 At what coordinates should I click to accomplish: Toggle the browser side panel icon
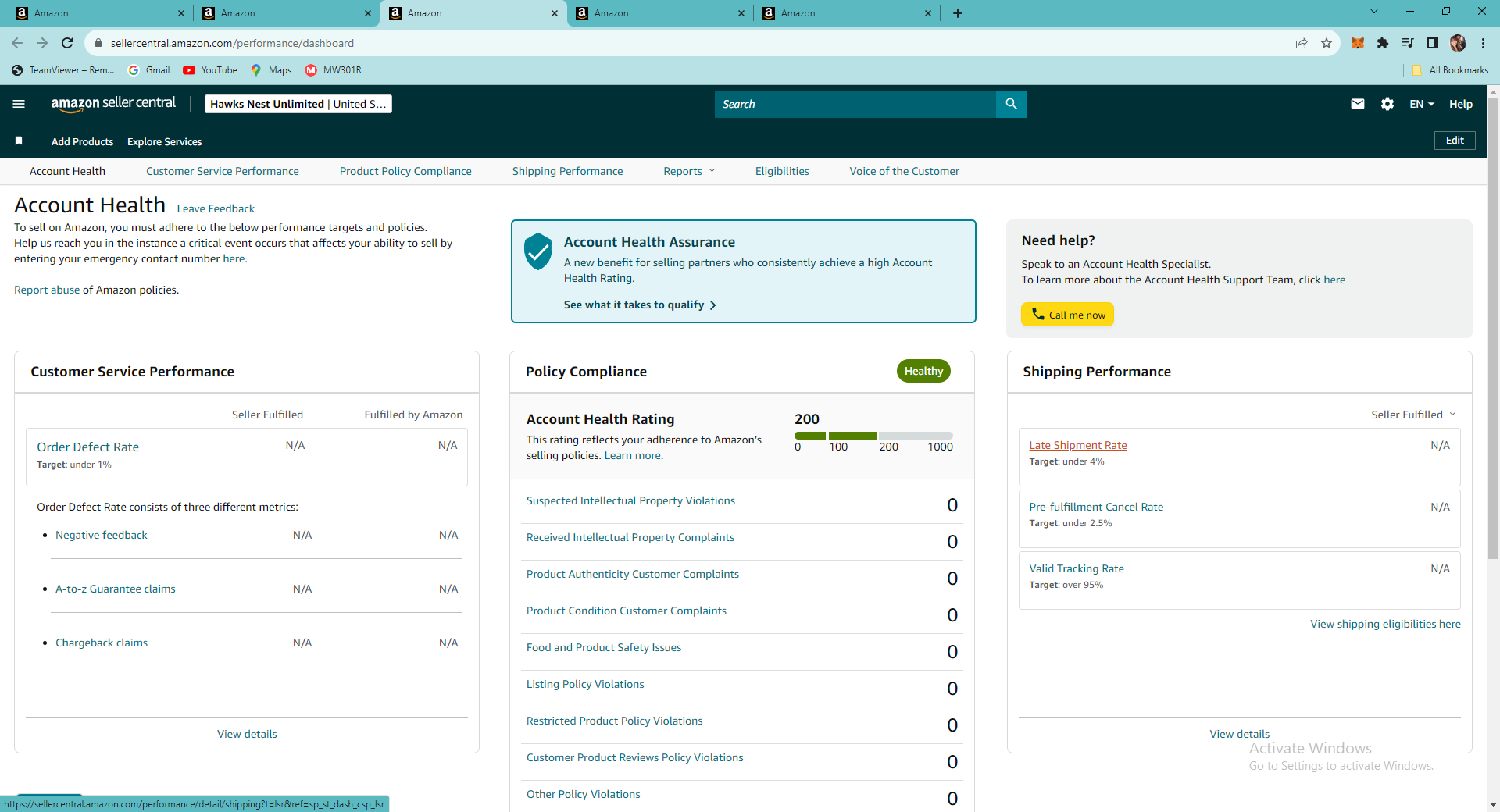click(1433, 43)
